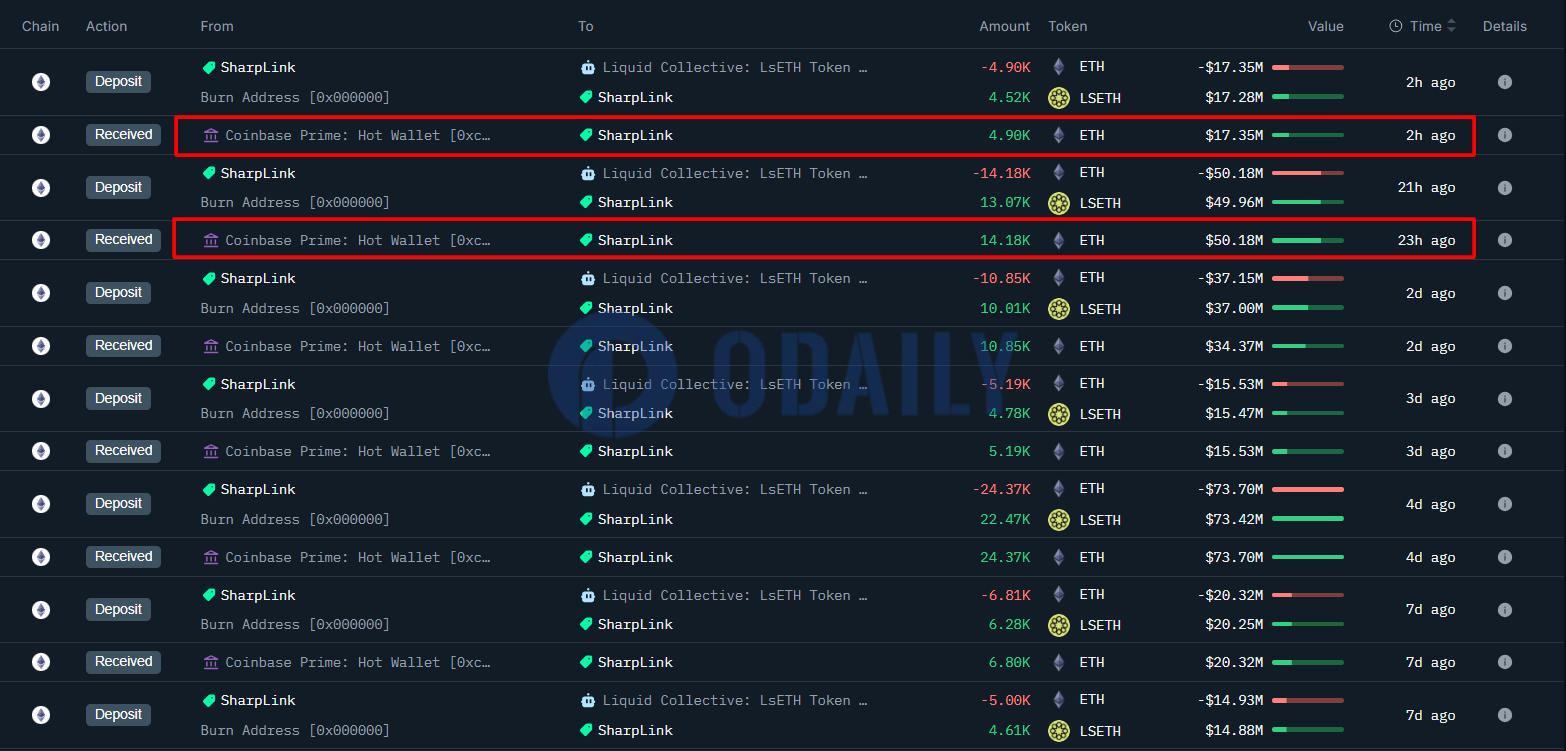
Task: Click bank icon beside Coinbase Prime in 2h row
Action: click(x=210, y=135)
